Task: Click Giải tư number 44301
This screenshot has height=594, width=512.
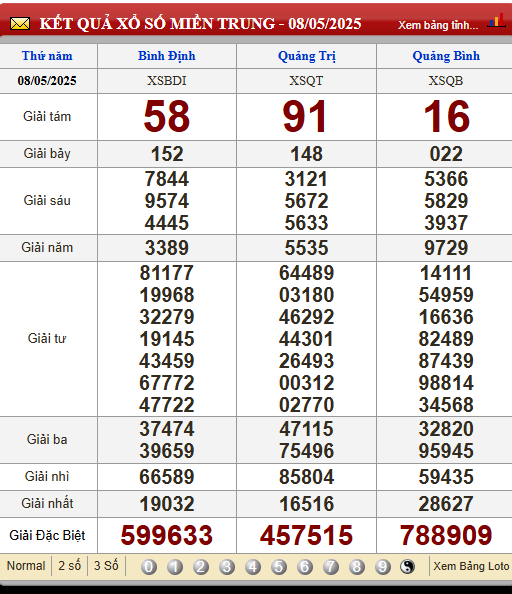Action: [306, 339]
